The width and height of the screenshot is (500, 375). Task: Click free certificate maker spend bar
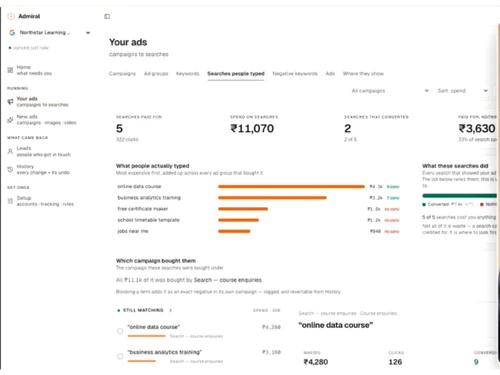pos(243,209)
